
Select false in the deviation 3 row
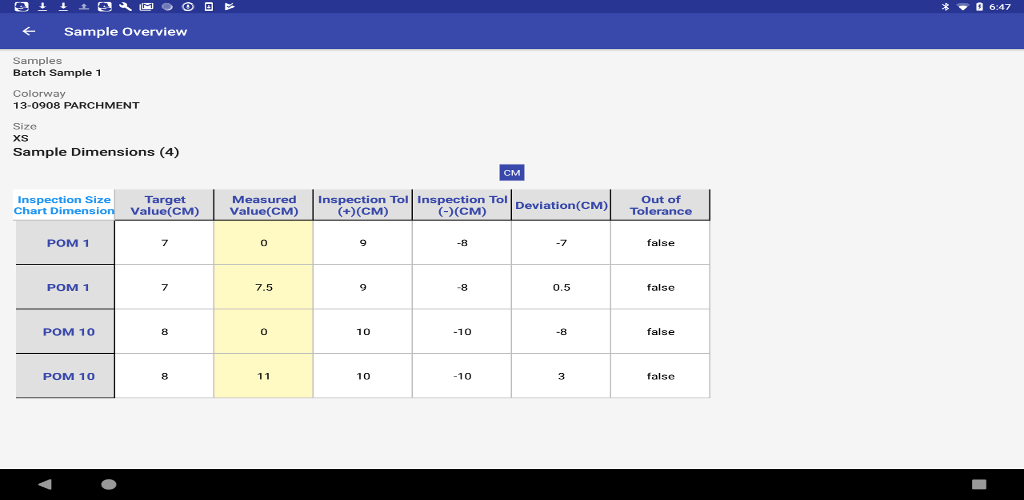coord(661,376)
